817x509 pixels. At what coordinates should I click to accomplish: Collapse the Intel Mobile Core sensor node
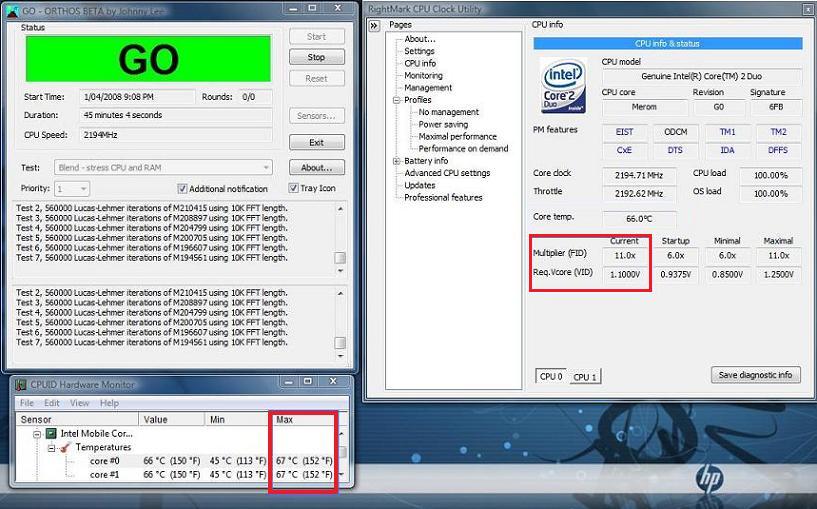37,433
